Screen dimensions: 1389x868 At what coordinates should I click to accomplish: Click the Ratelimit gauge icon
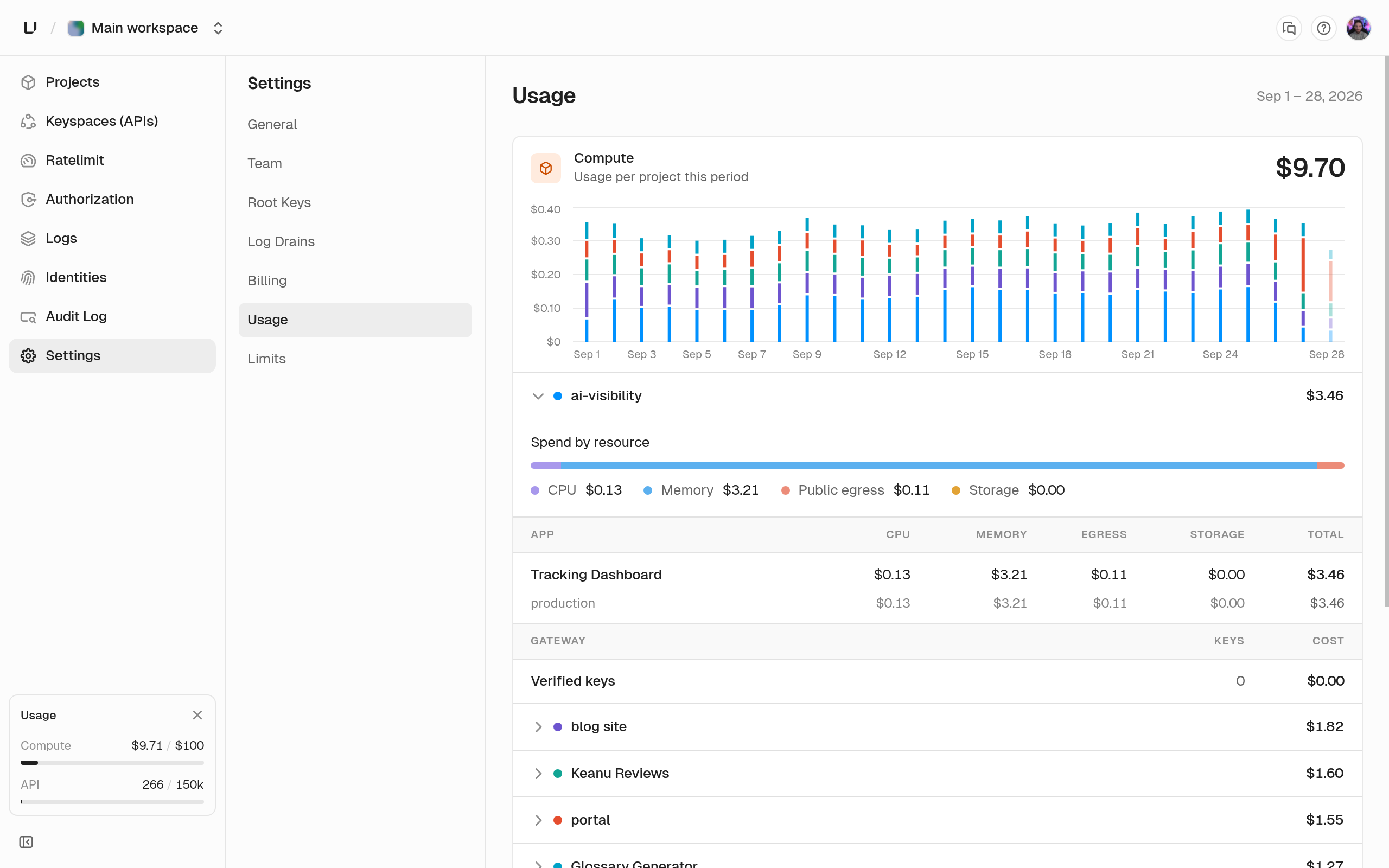[28, 161]
